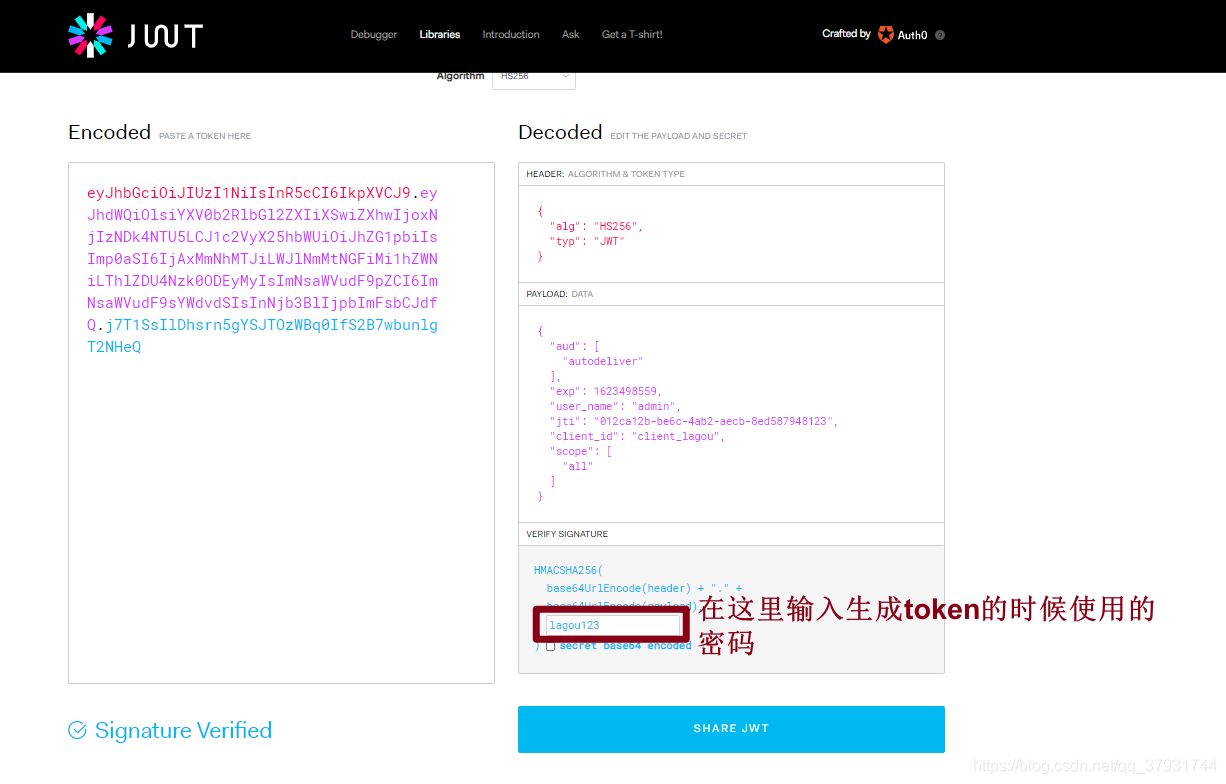The height and width of the screenshot is (784, 1226).
Task: Click the red header part of token
Action: (249, 193)
